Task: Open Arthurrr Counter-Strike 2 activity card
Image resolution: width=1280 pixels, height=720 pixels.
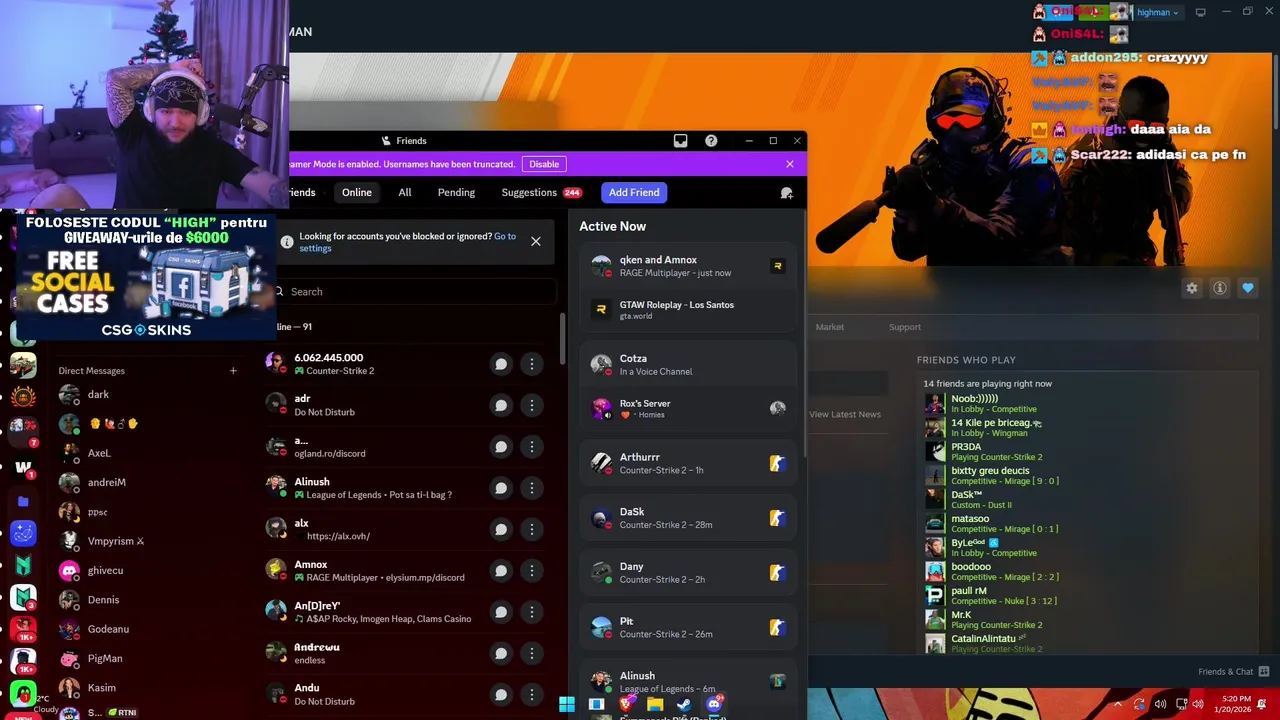Action: tap(688, 463)
